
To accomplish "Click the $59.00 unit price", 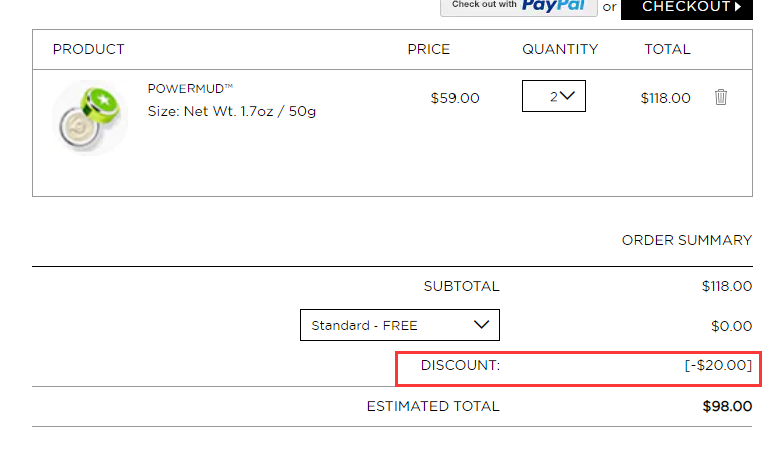I will [455, 98].
